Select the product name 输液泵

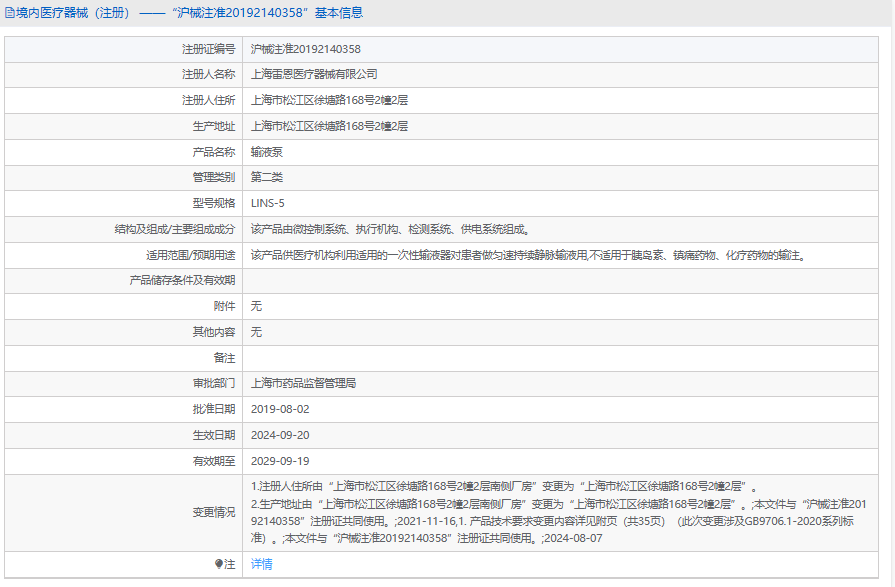pos(267,152)
